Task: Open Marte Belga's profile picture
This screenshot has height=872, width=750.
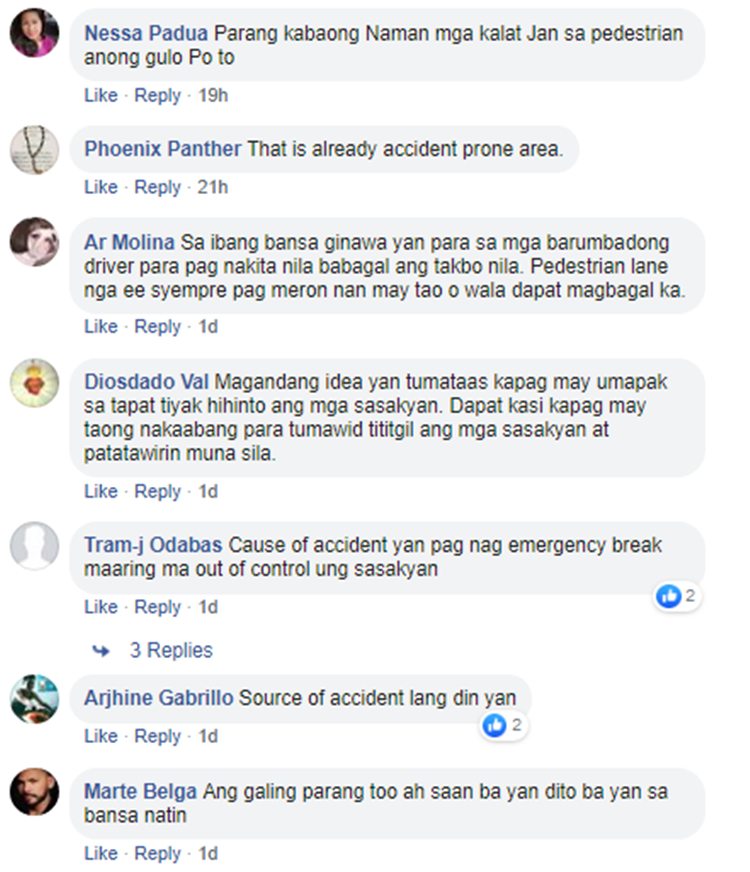Action: coord(34,792)
